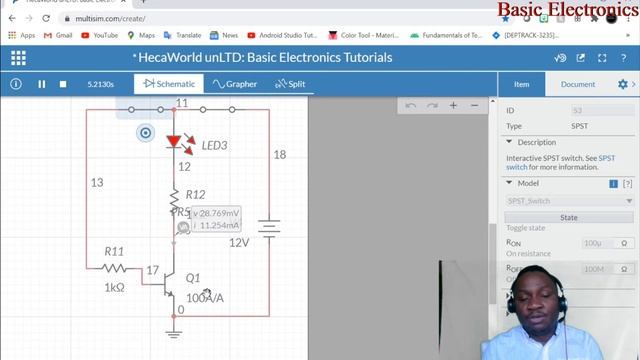Open Android Studio Tut bookmark
Screen dimensions: 640x360
coord(282,36)
